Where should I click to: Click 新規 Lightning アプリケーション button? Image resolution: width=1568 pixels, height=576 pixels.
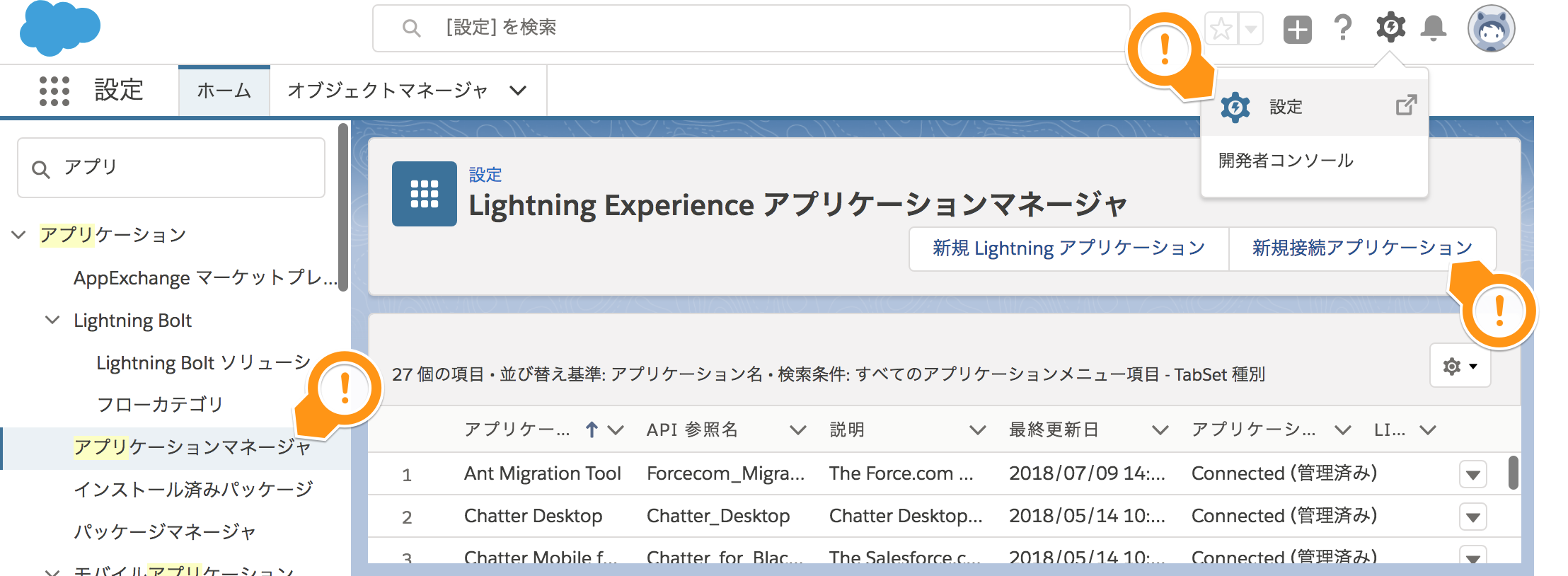(1069, 248)
